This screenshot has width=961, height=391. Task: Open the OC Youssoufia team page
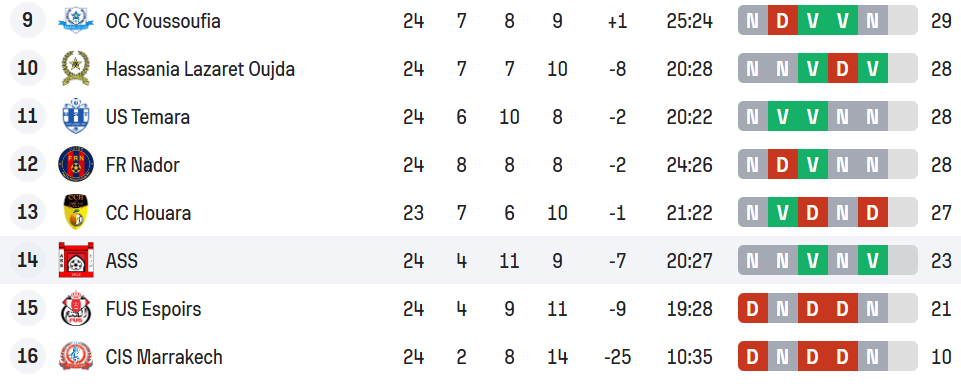coord(163,21)
